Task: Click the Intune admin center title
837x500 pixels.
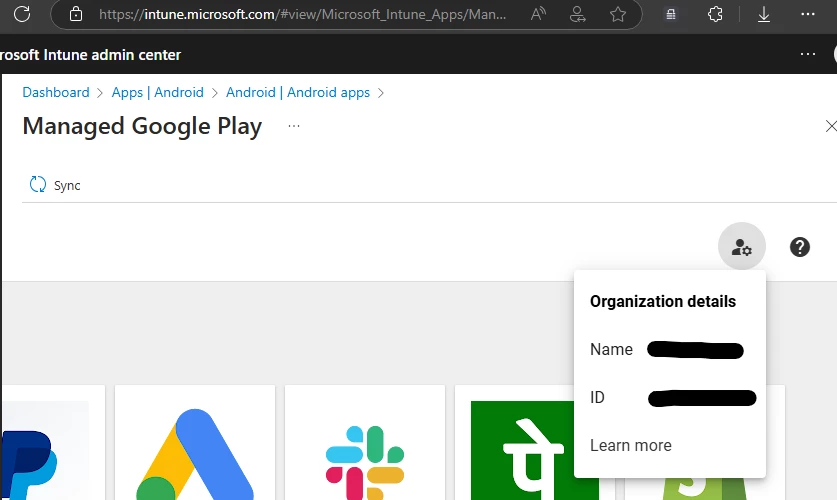Action: pos(90,54)
